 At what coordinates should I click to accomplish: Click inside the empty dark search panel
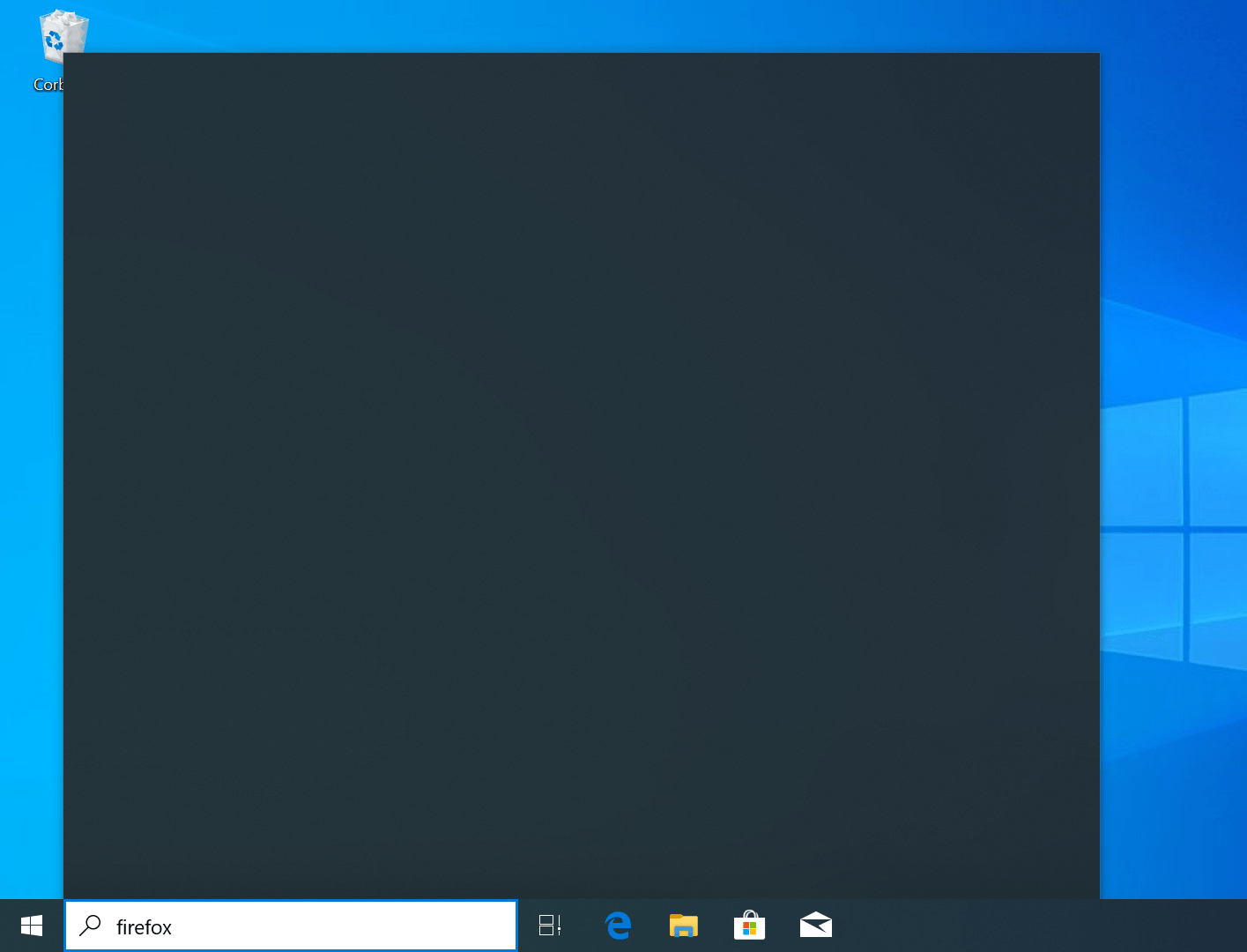tap(582, 476)
